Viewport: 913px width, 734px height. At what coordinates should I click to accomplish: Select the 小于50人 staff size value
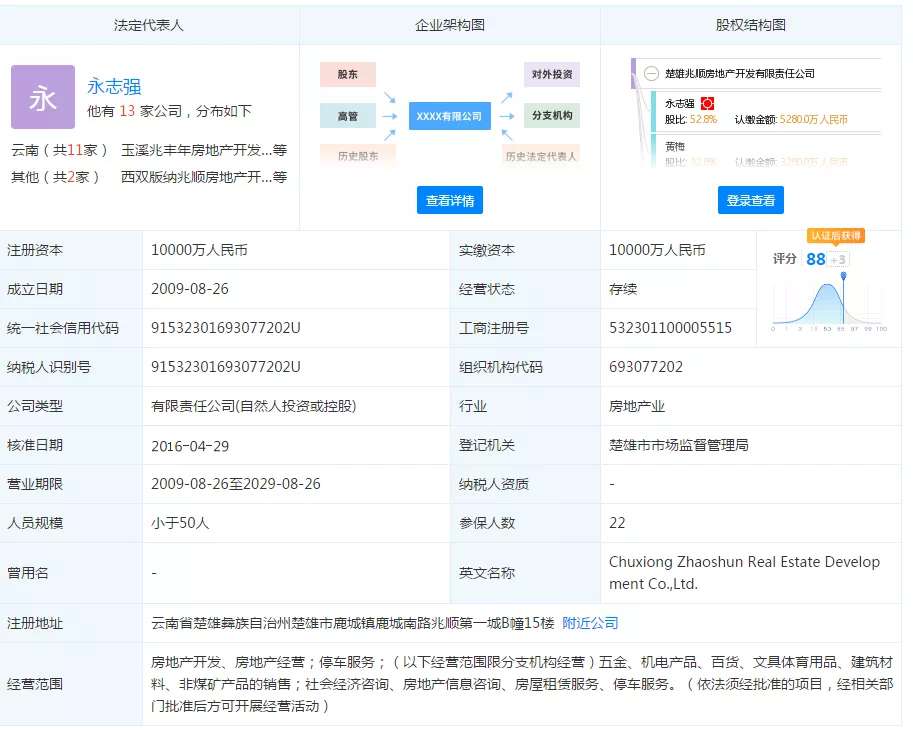[180, 523]
